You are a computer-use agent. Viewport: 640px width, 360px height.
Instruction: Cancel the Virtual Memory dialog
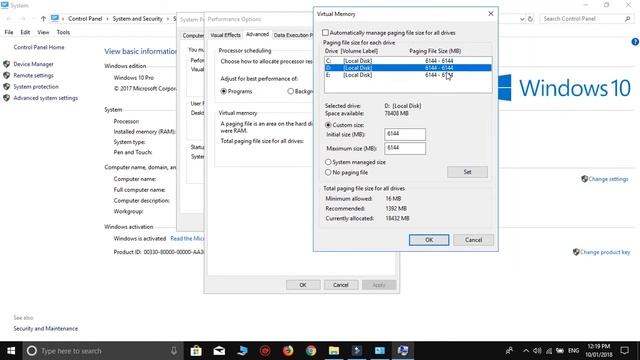473,240
